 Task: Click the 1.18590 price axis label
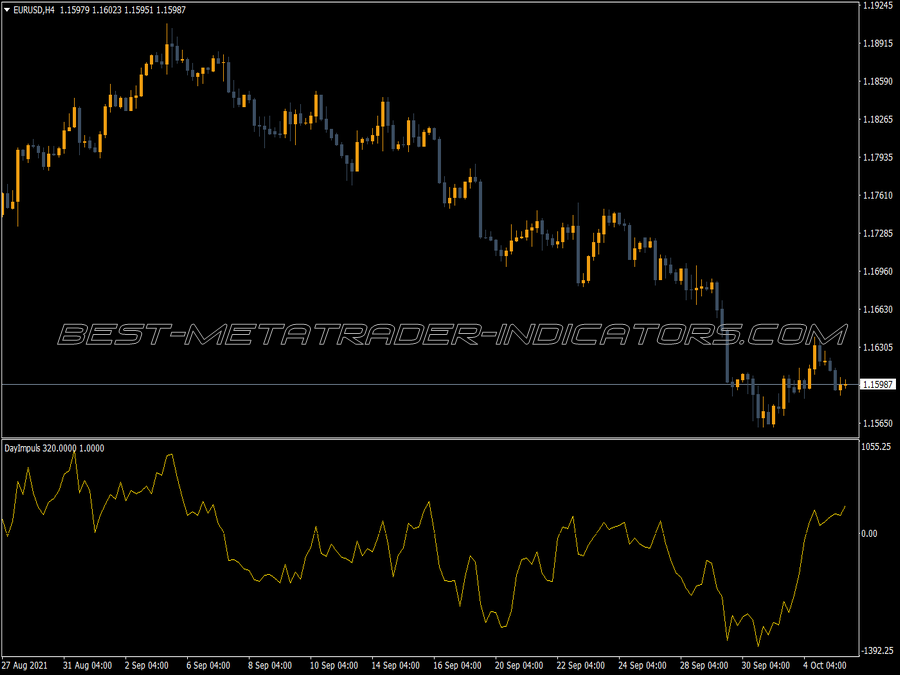[878, 81]
